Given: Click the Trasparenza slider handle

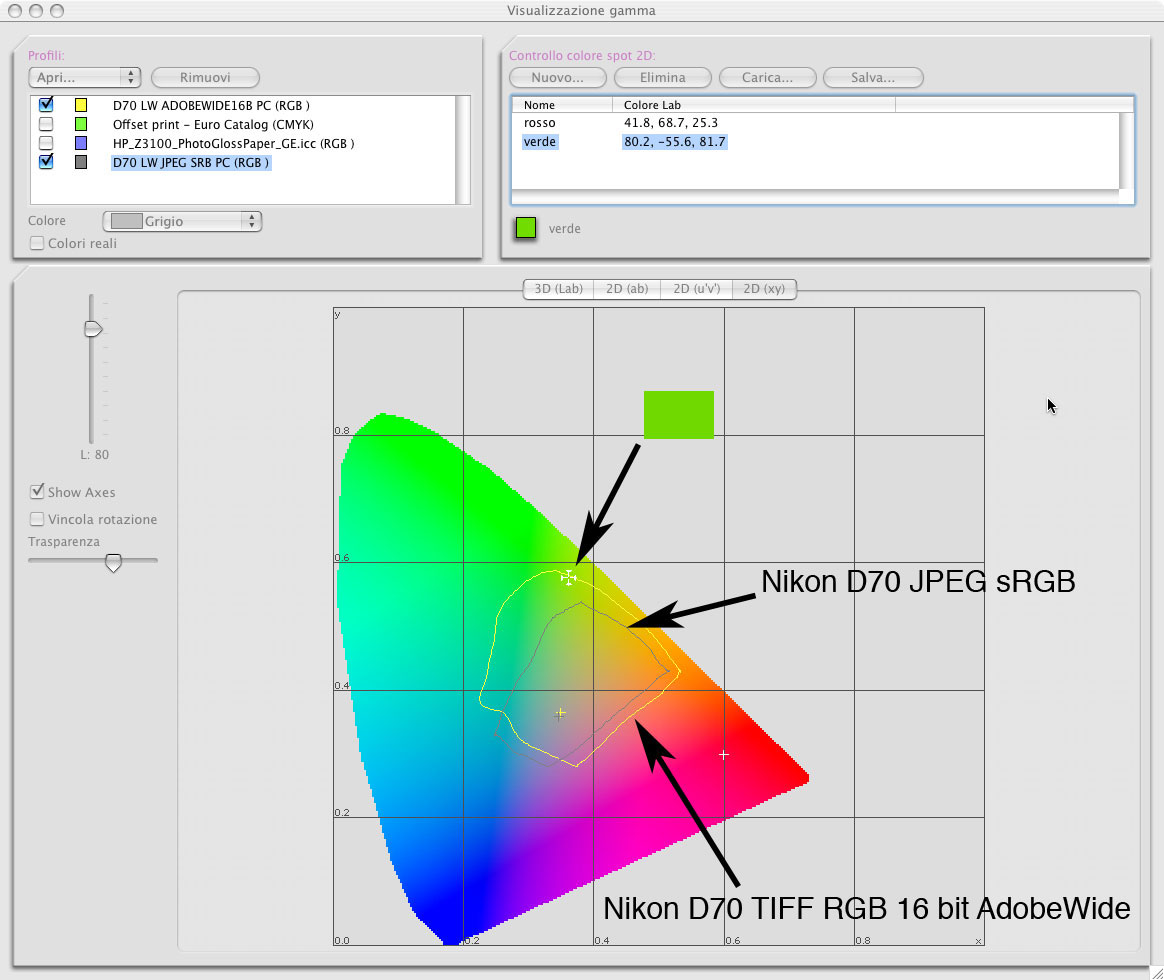Looking at the screenshot, I should pos(113,563).
